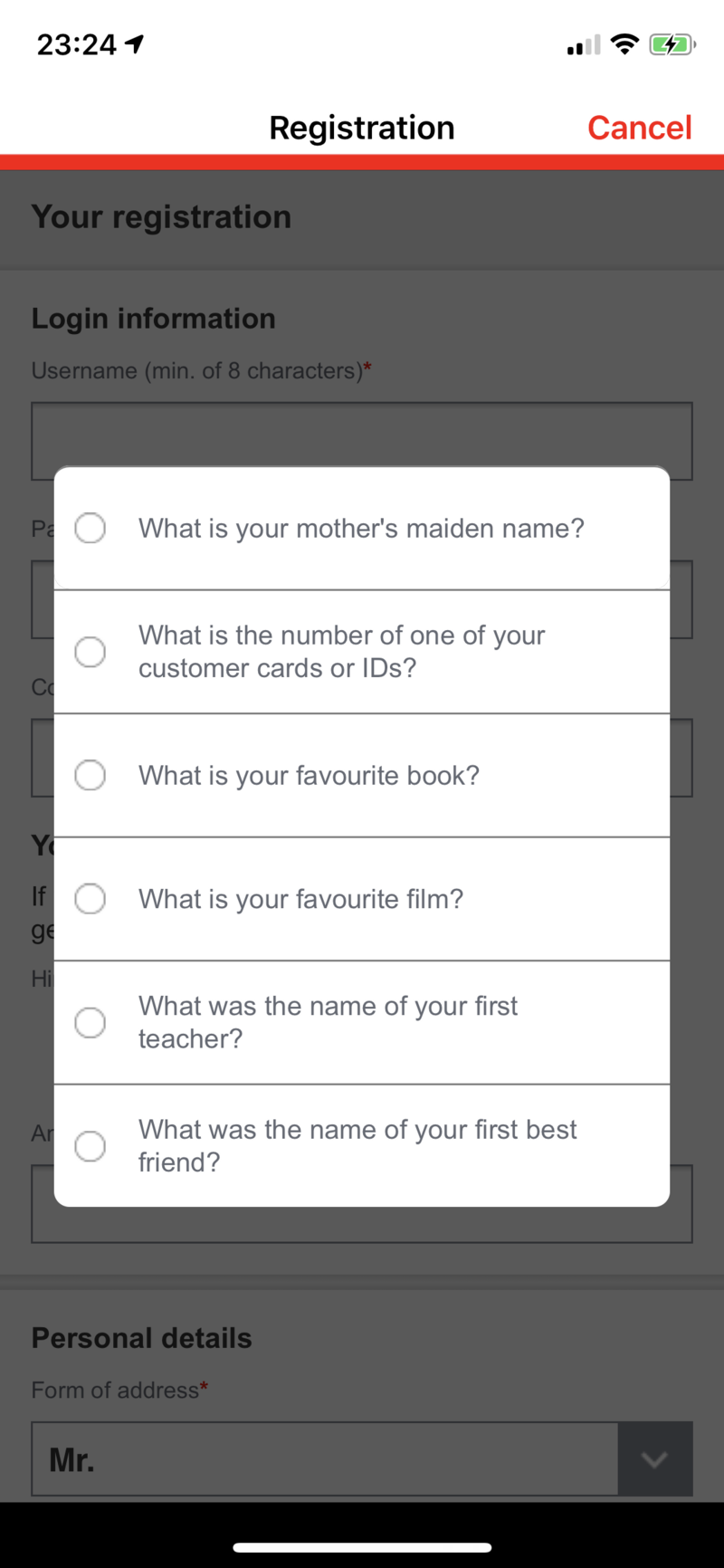Select the customer cards or IDs radio button
The height and width of the screenshot is (1568, 724).
(90, 652)
